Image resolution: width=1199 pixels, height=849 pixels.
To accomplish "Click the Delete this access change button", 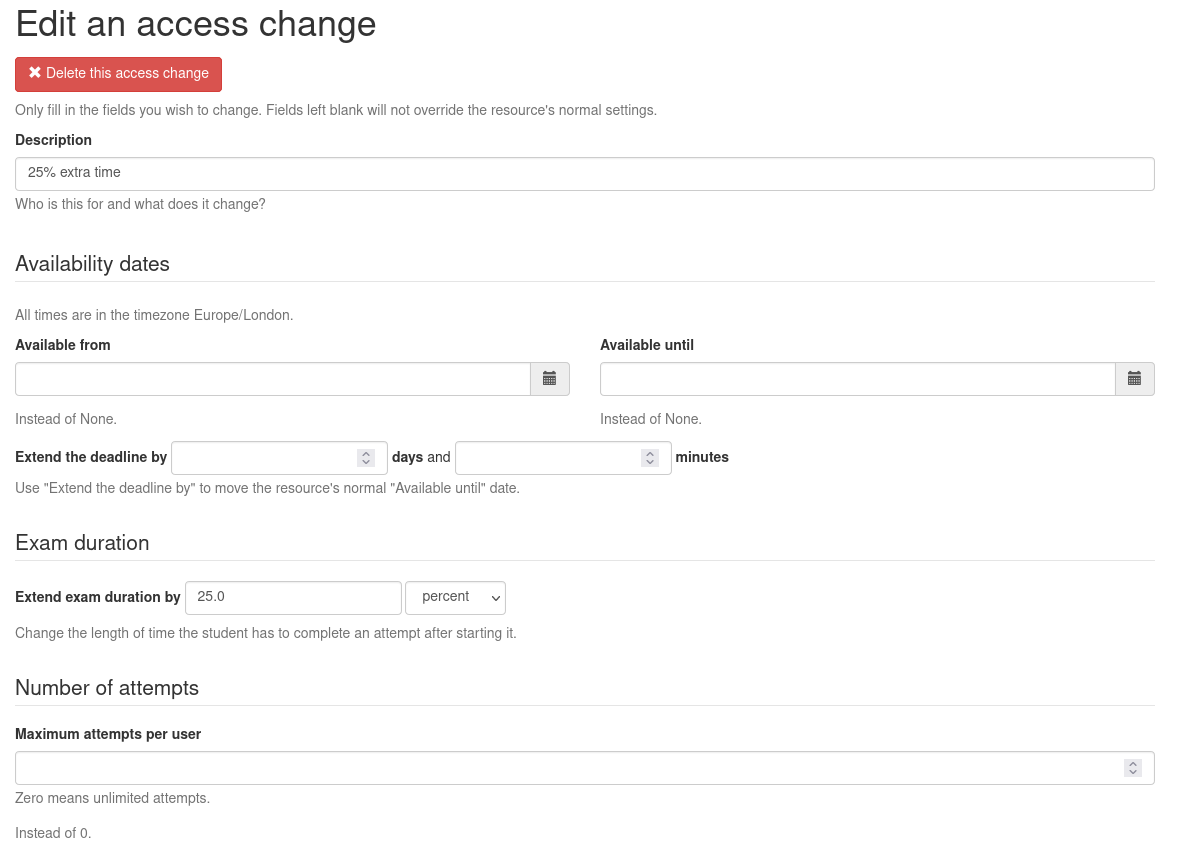I will tap(118, 74).
